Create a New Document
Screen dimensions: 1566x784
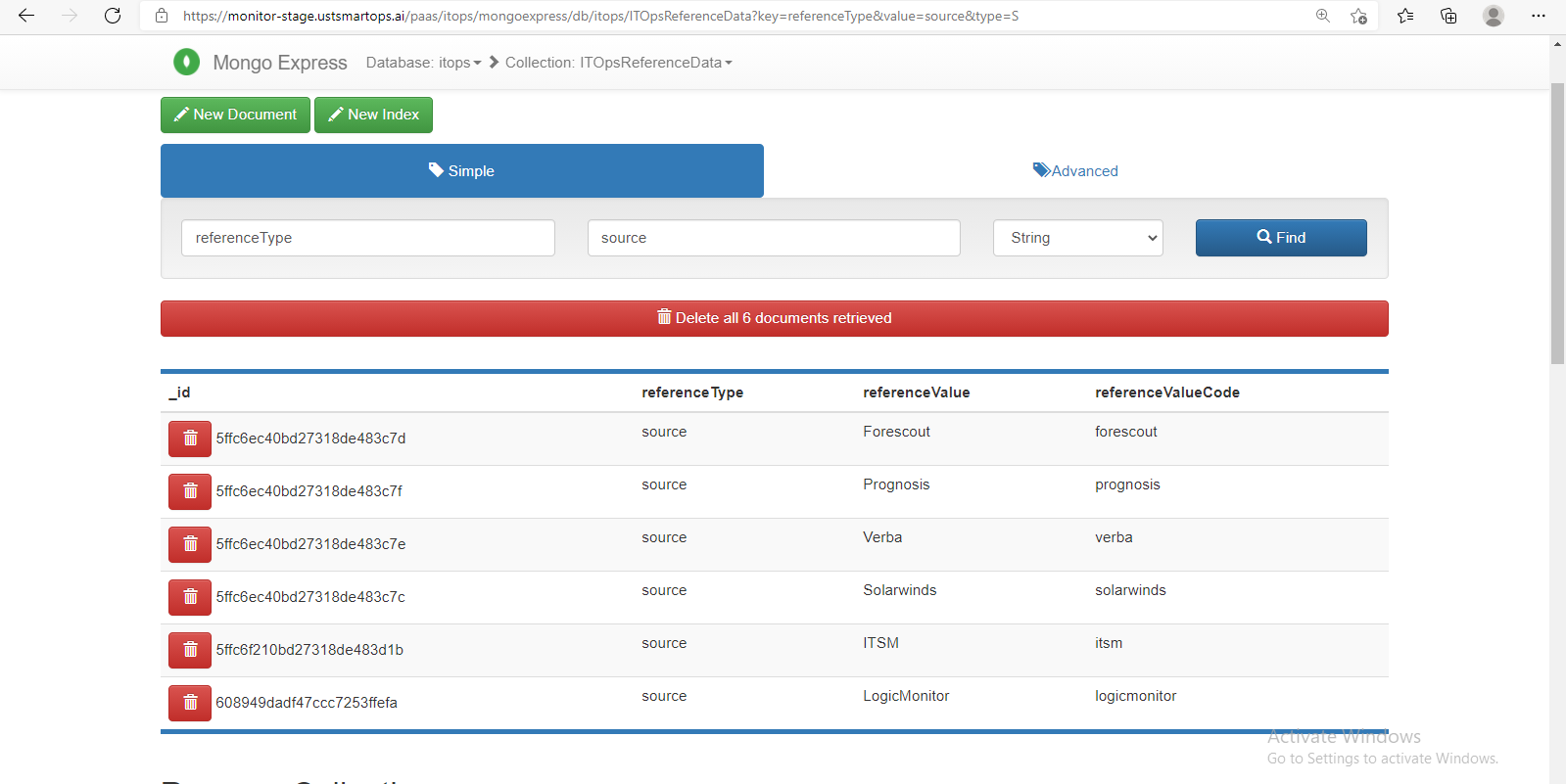coord(235,115)
